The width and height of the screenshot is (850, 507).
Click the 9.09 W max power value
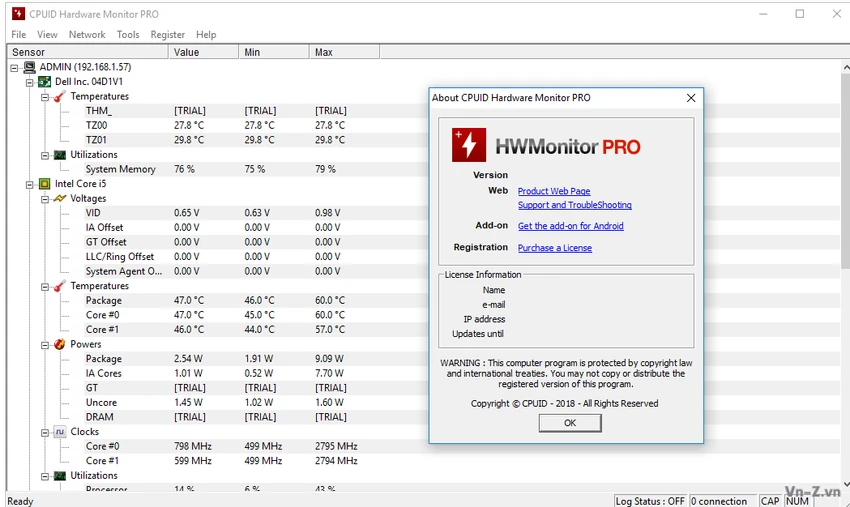[x=329, y=359]
